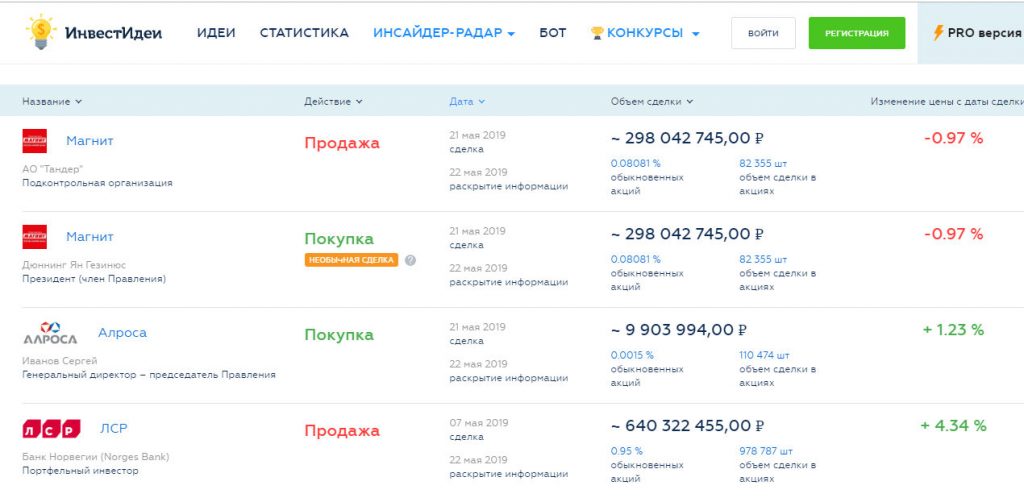Open the Алроса company link
1024x498 pixels.
122,333
